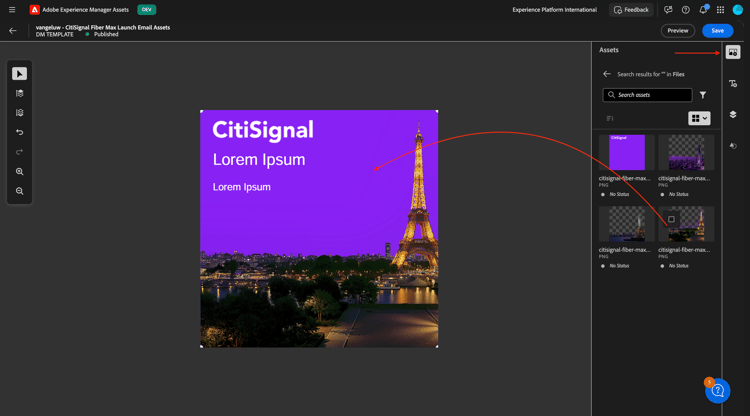Click the Preview button

point(678,31)
